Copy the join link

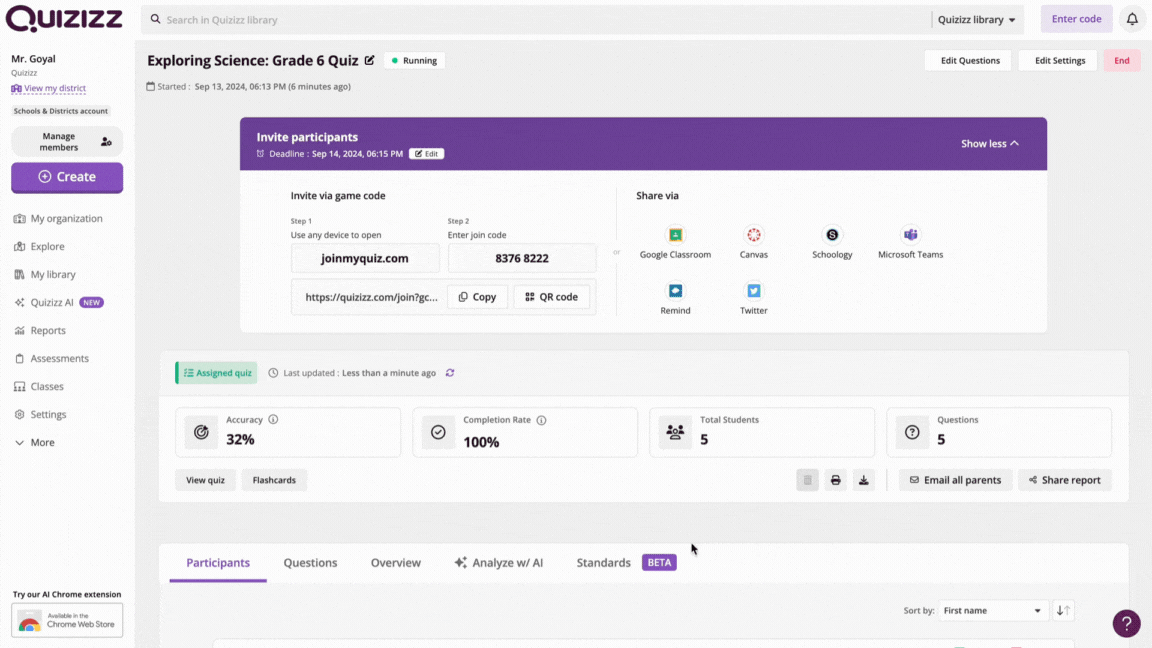tap(478, 297)
